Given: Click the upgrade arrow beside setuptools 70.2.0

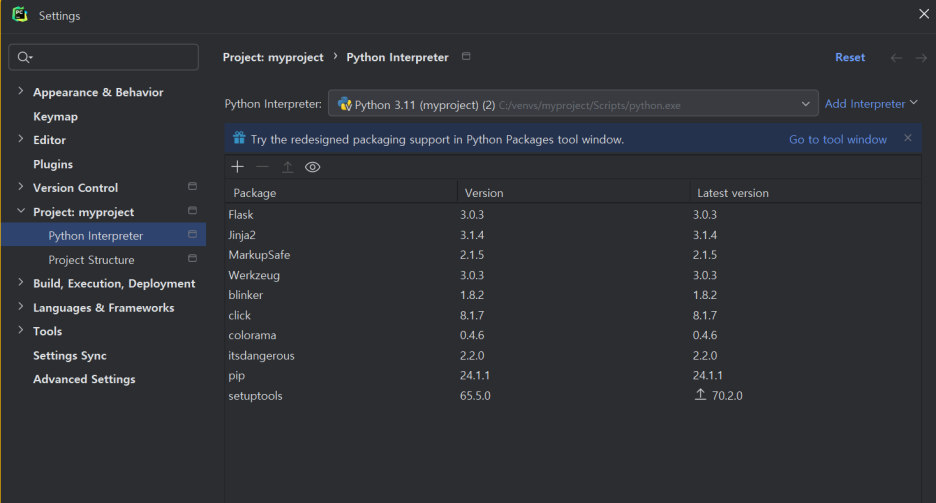Looking at the screenshot, I should coord(700,394).
